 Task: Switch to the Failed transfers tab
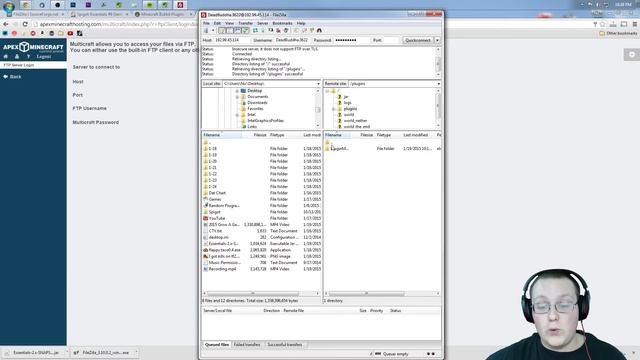click(x=247, y=345)
